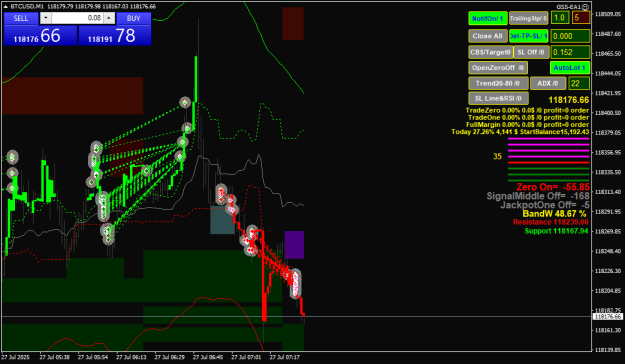Click the TradeOne 0.00% status line
625x364 pixels.
tap(528, 118)
